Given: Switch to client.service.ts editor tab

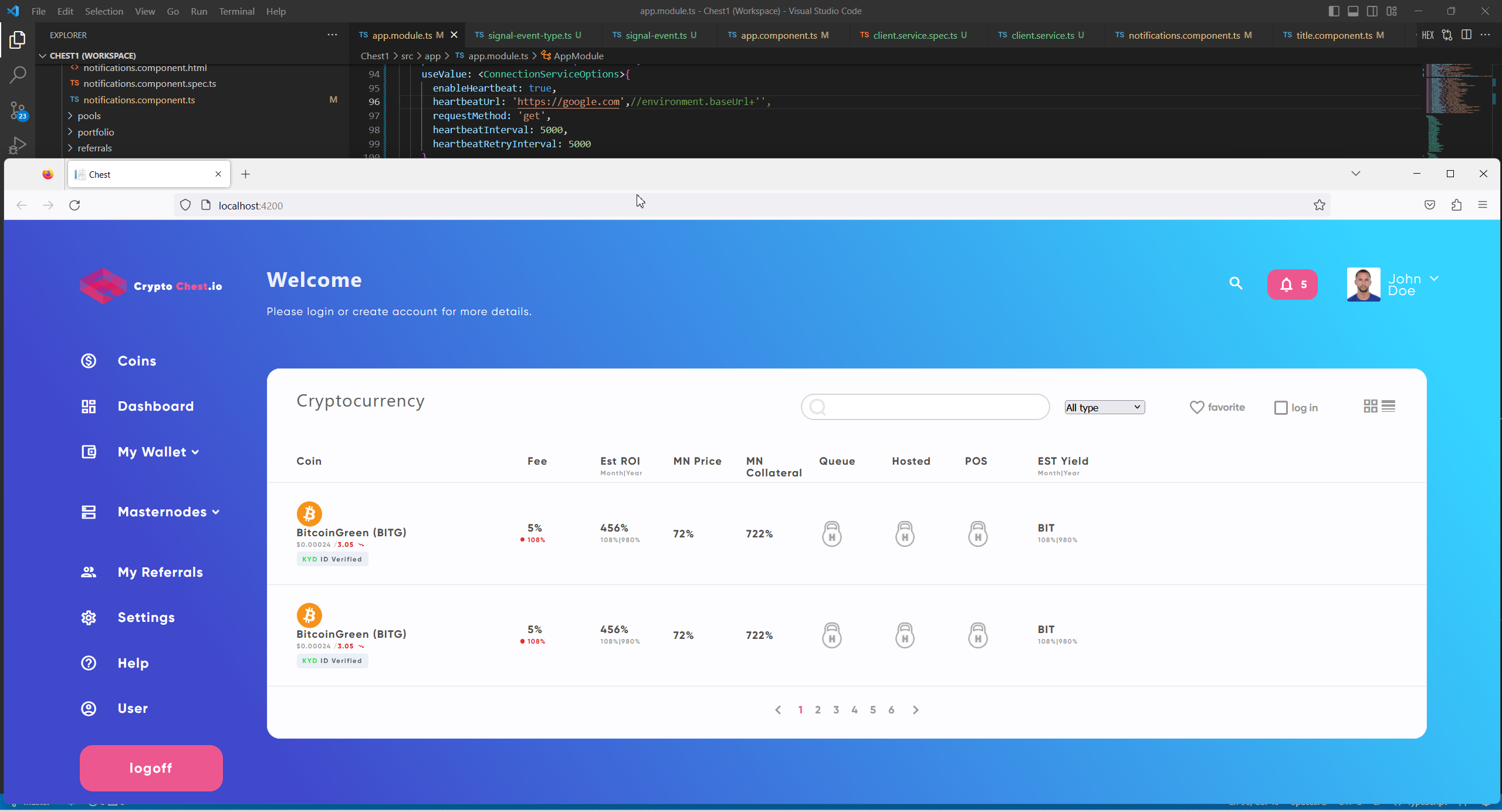Looking at the screenshot, I should (x=1042, y=35).
